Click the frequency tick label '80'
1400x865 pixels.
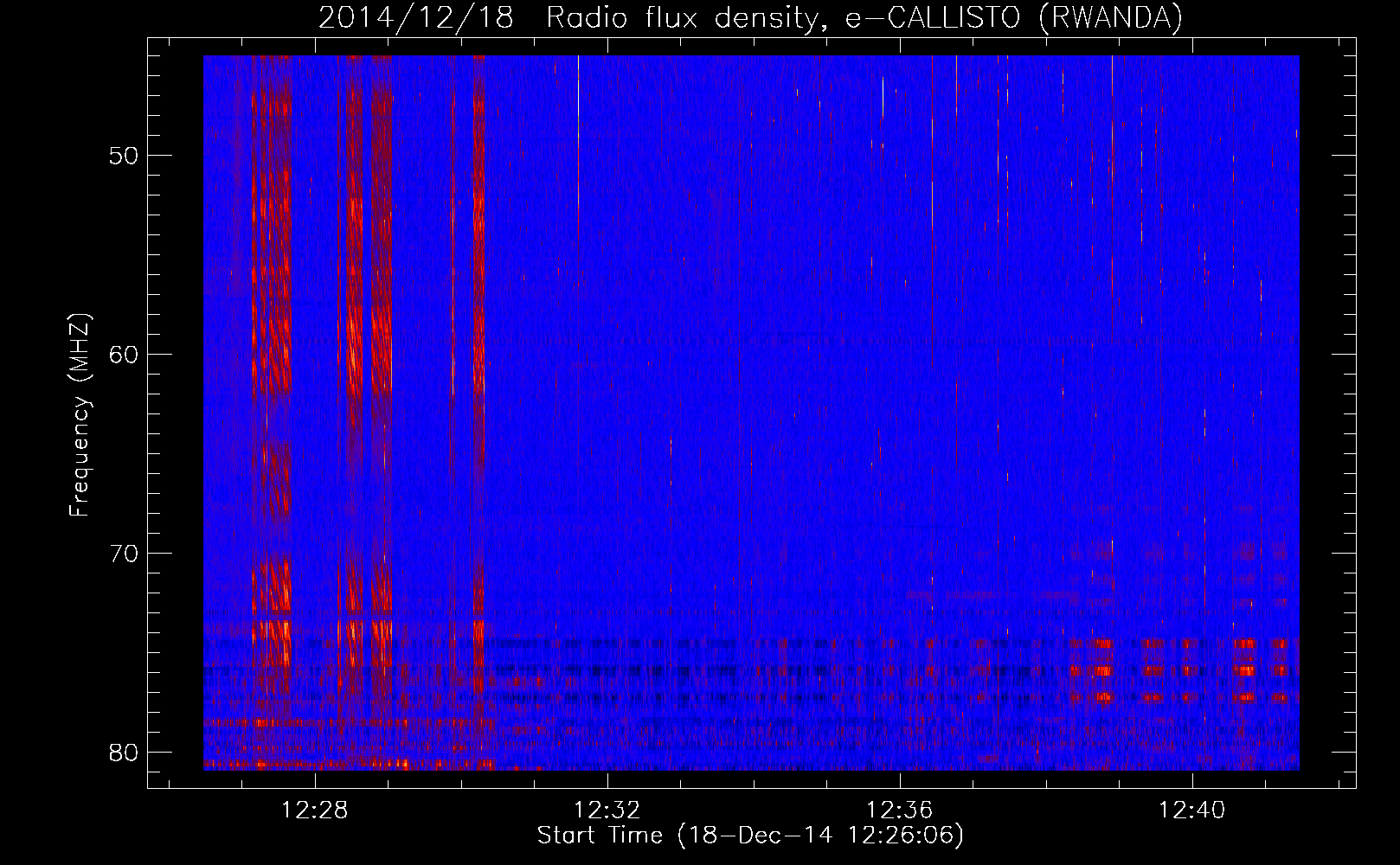pos(124,753)
